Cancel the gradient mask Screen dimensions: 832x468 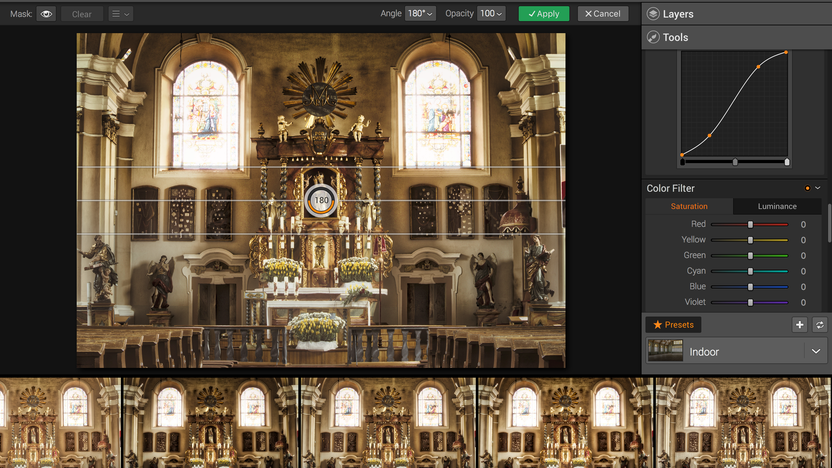point(603,14)
